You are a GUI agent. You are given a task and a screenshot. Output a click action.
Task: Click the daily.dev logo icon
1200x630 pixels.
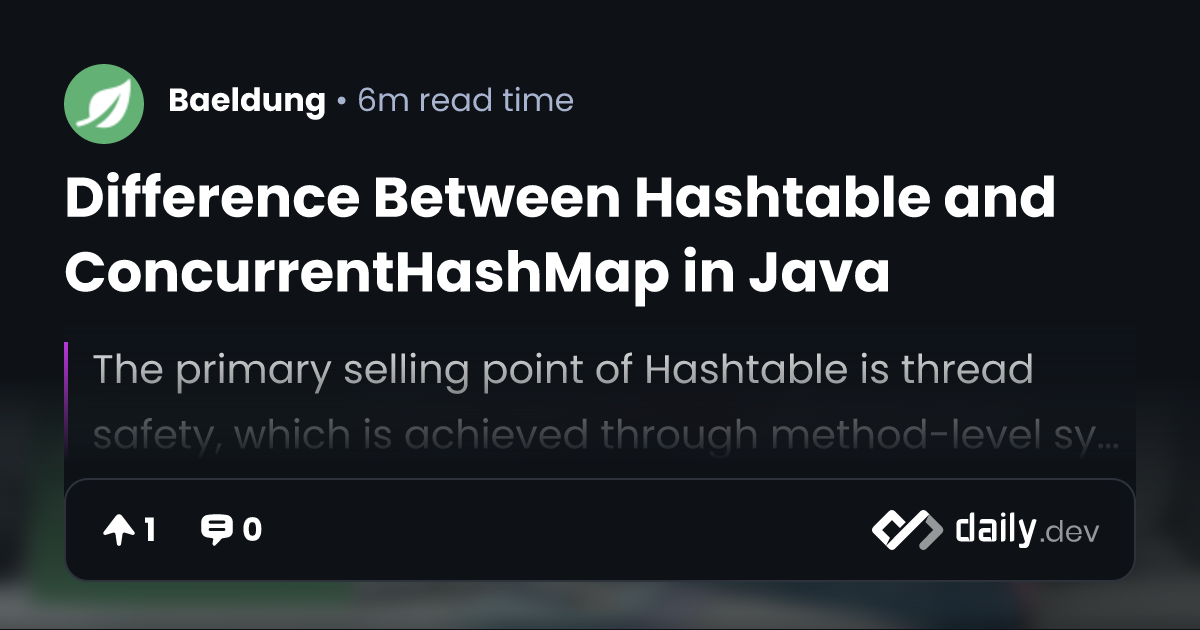[907, 530]
